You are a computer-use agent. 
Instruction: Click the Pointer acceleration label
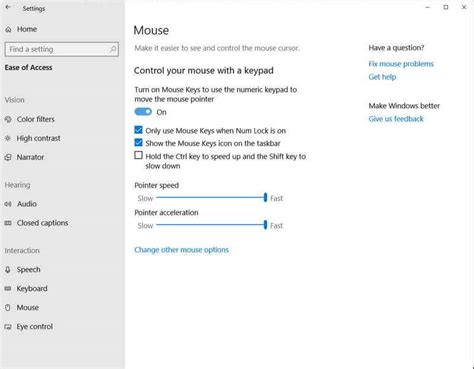tap(166, 213)
